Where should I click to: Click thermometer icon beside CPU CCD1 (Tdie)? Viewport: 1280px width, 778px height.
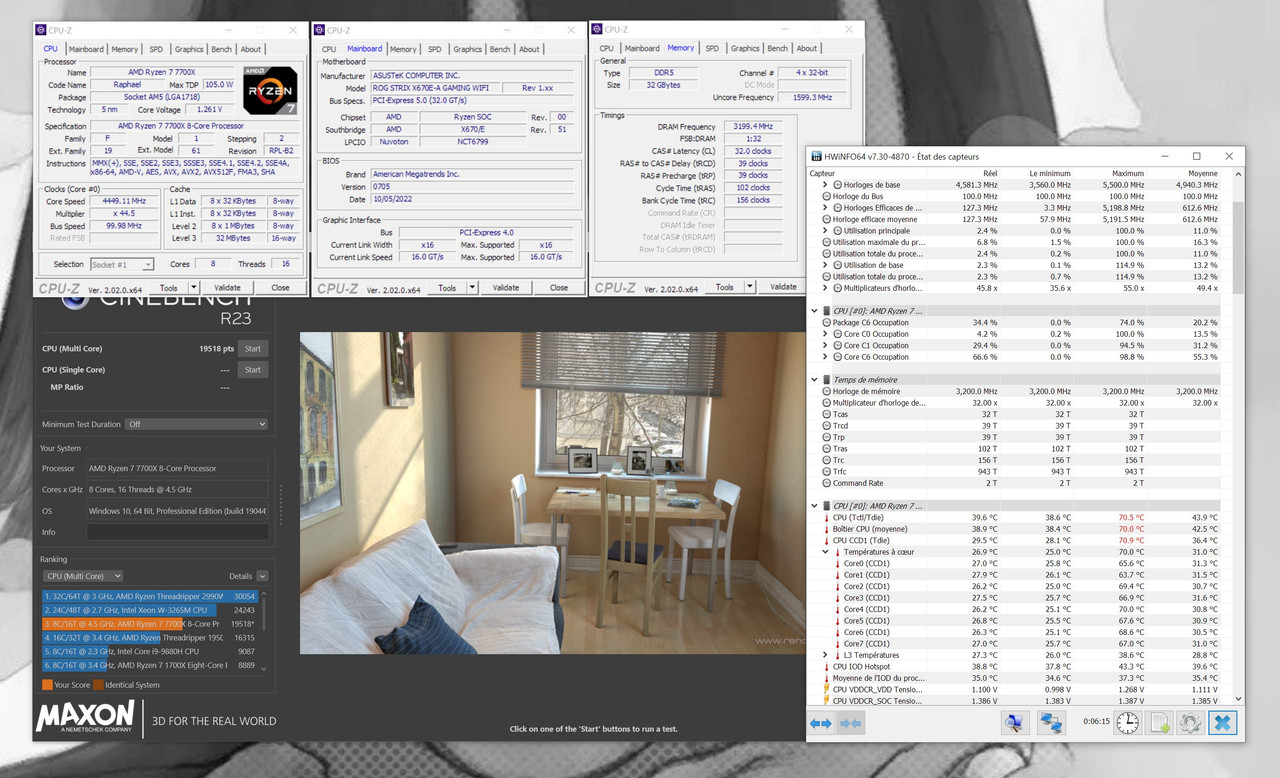tap(826, 541)
